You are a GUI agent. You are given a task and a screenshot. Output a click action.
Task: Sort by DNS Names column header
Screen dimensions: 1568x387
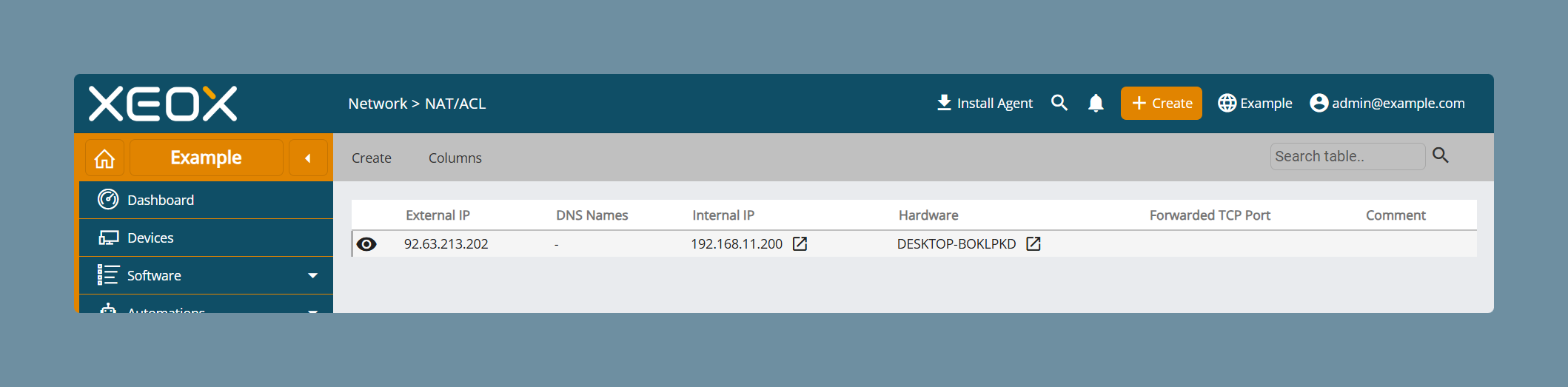click(x=592, y=215)
